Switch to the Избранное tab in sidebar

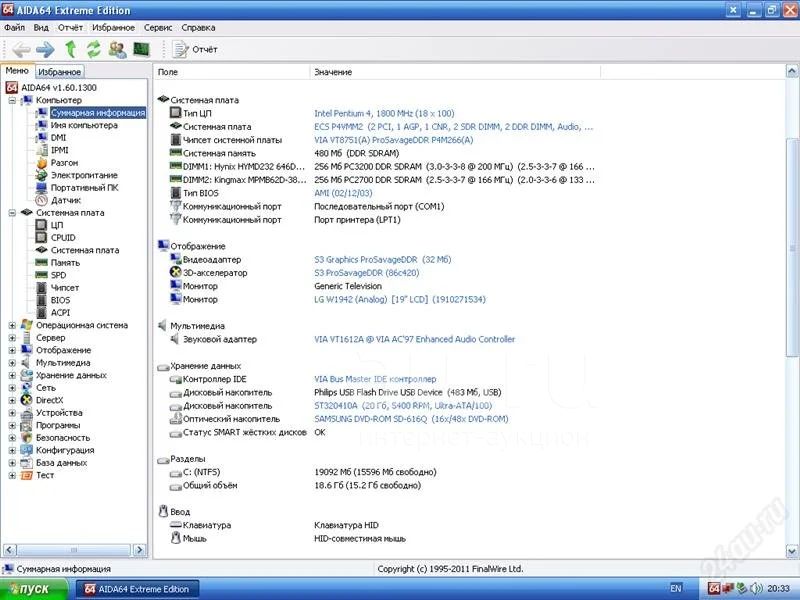[x=60, y=72]
